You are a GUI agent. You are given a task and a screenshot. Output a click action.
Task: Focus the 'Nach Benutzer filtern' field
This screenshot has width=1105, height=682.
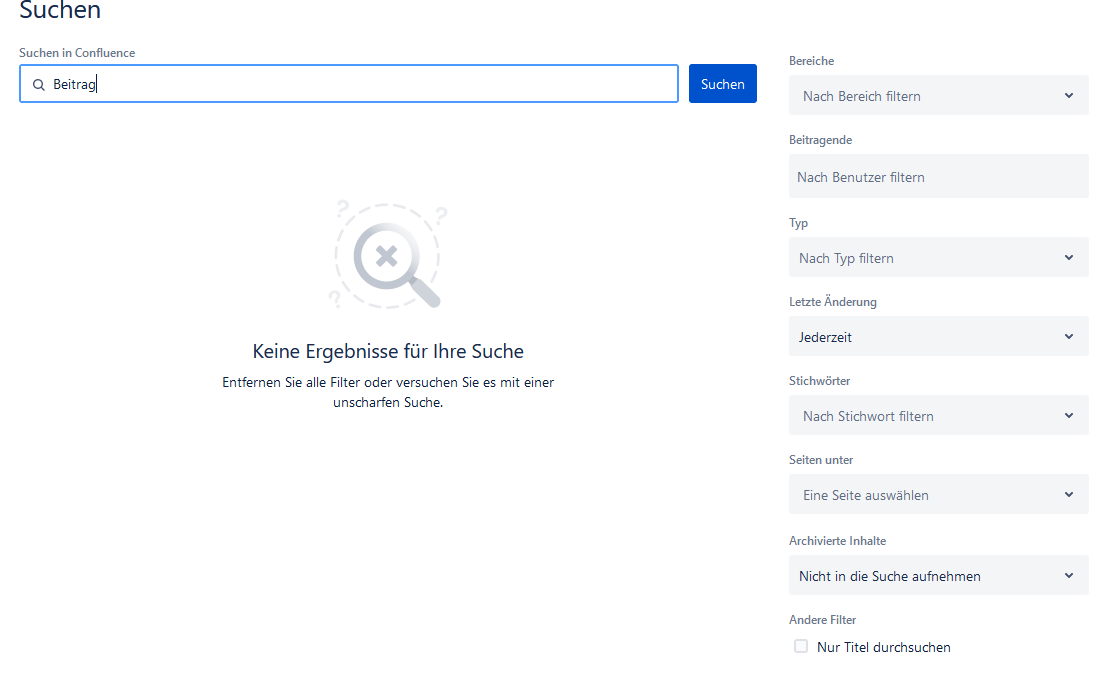(x=939, y=177)
